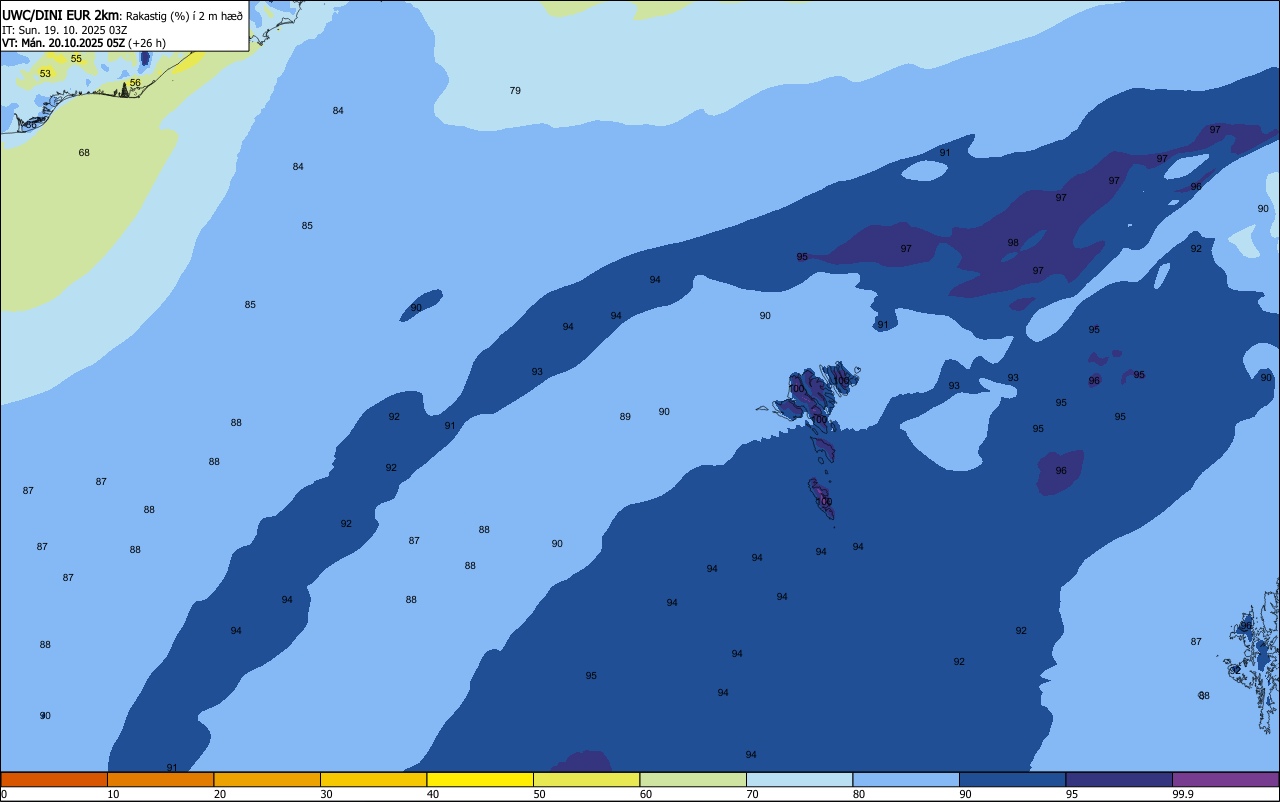Click the legend tick label "70"
This screenshot has width=1280, height=802.
[752, 794]
